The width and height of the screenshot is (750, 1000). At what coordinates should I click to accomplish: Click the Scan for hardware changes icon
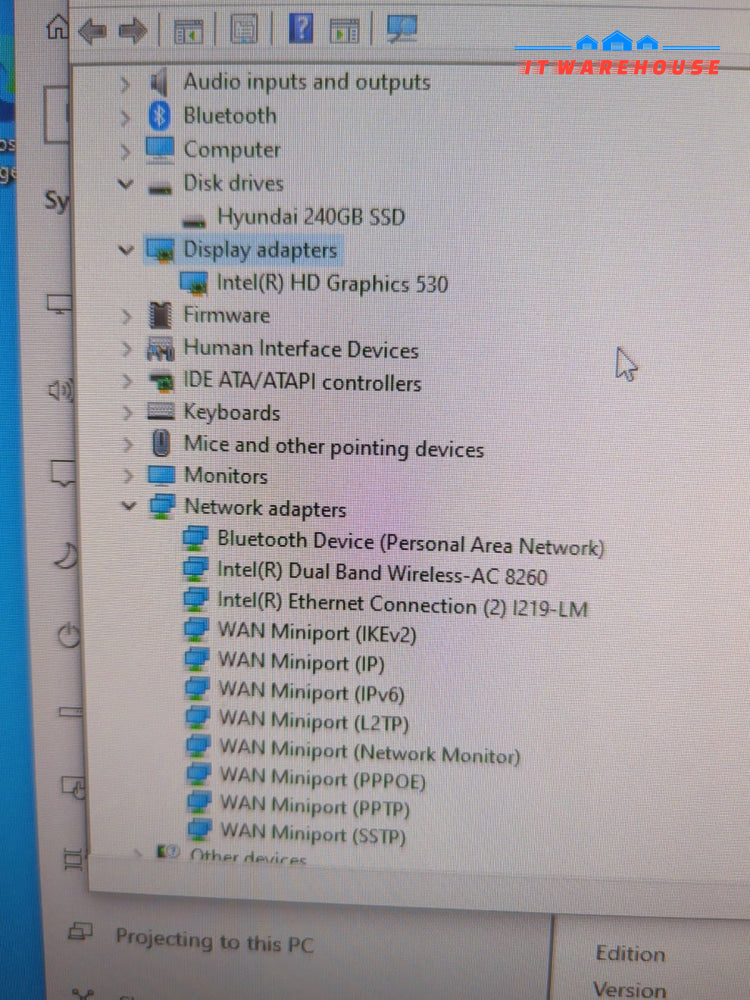402,29
